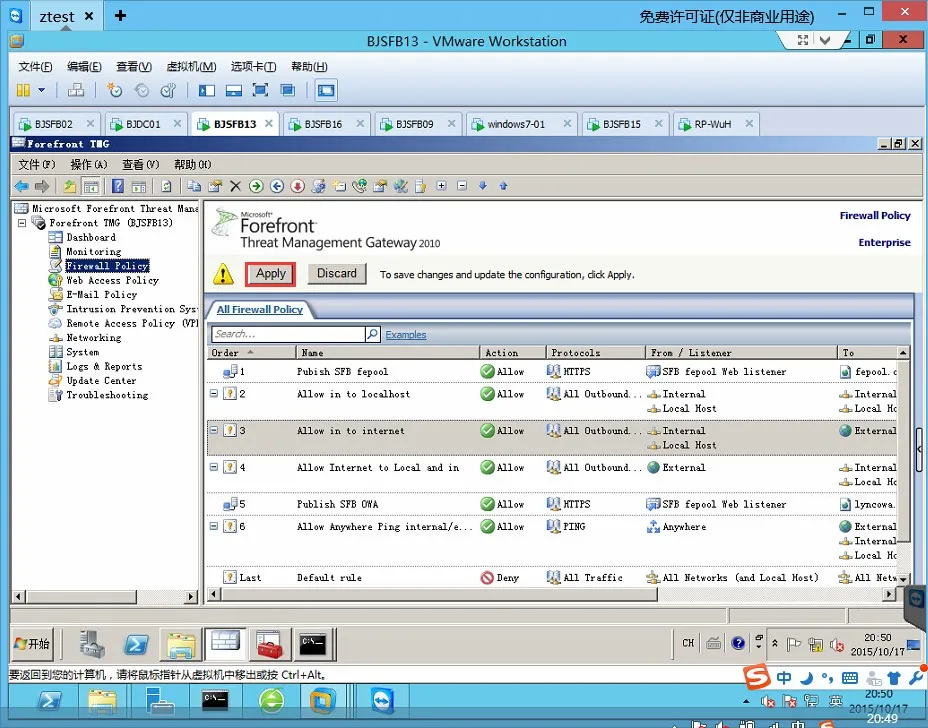Open the TeamViewer icon on host taskbar
The width and height of the screenshot is (928, 728).
click(x=383, y=701)
